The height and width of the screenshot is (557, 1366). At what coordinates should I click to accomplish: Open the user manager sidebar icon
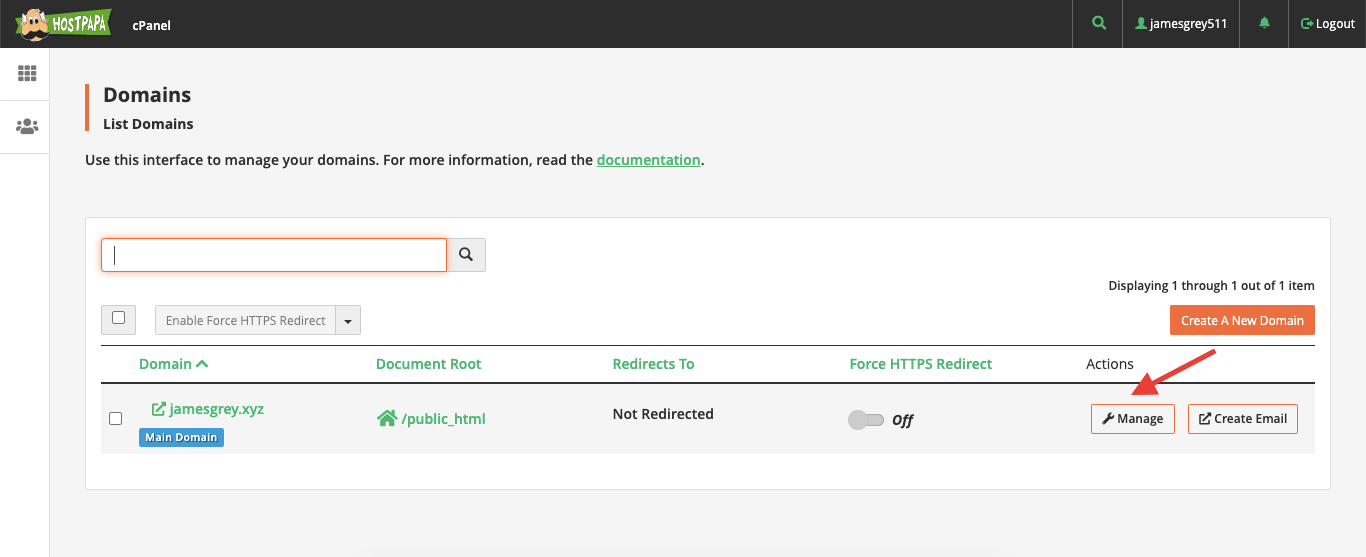pos(27,127)
